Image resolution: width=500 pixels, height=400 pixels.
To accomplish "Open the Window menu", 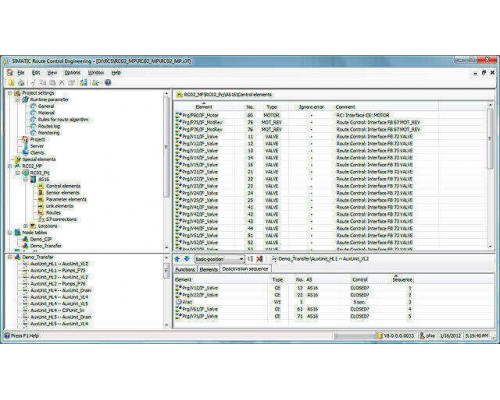I will [x=96, y=72].
